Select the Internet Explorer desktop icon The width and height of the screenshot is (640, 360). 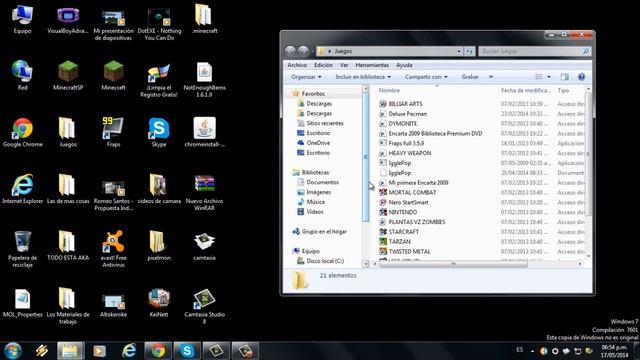tap(22, 189)
